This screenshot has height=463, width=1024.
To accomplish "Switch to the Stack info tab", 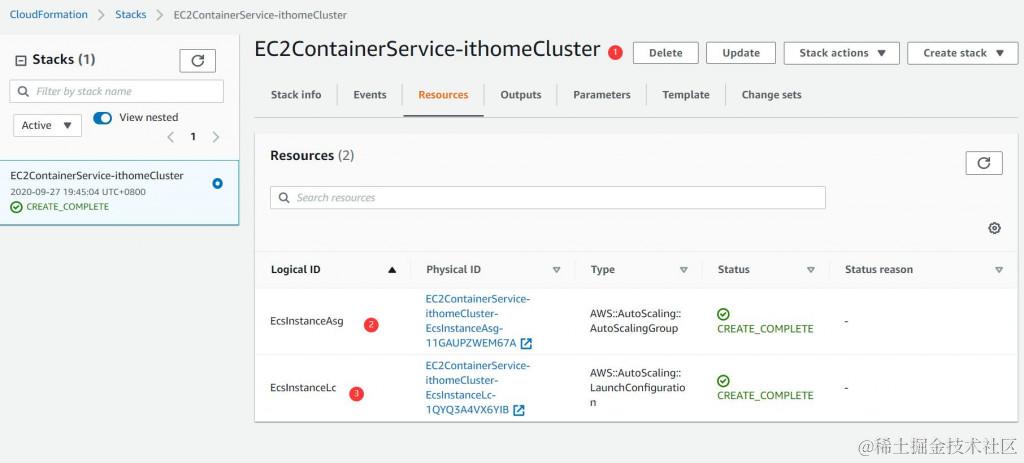I will pyautogui.click(x=296, y=95).
